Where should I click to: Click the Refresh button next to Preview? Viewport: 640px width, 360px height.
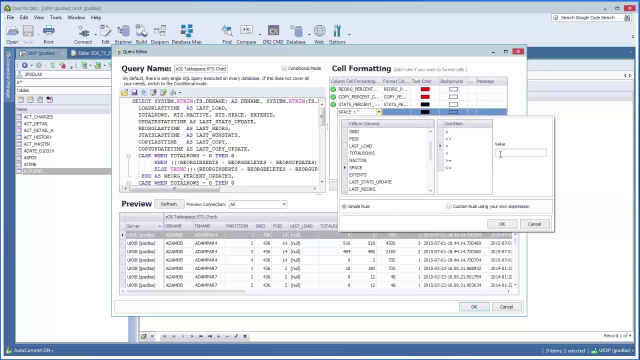tap(169, 204)
